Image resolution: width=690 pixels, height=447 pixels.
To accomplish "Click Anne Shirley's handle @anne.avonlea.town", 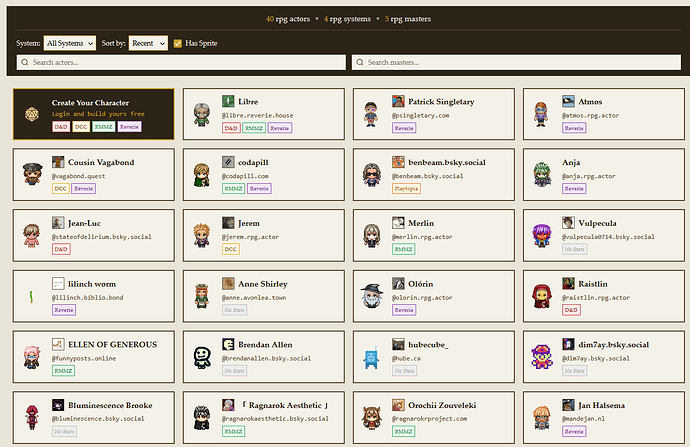I will pos(254,296).
